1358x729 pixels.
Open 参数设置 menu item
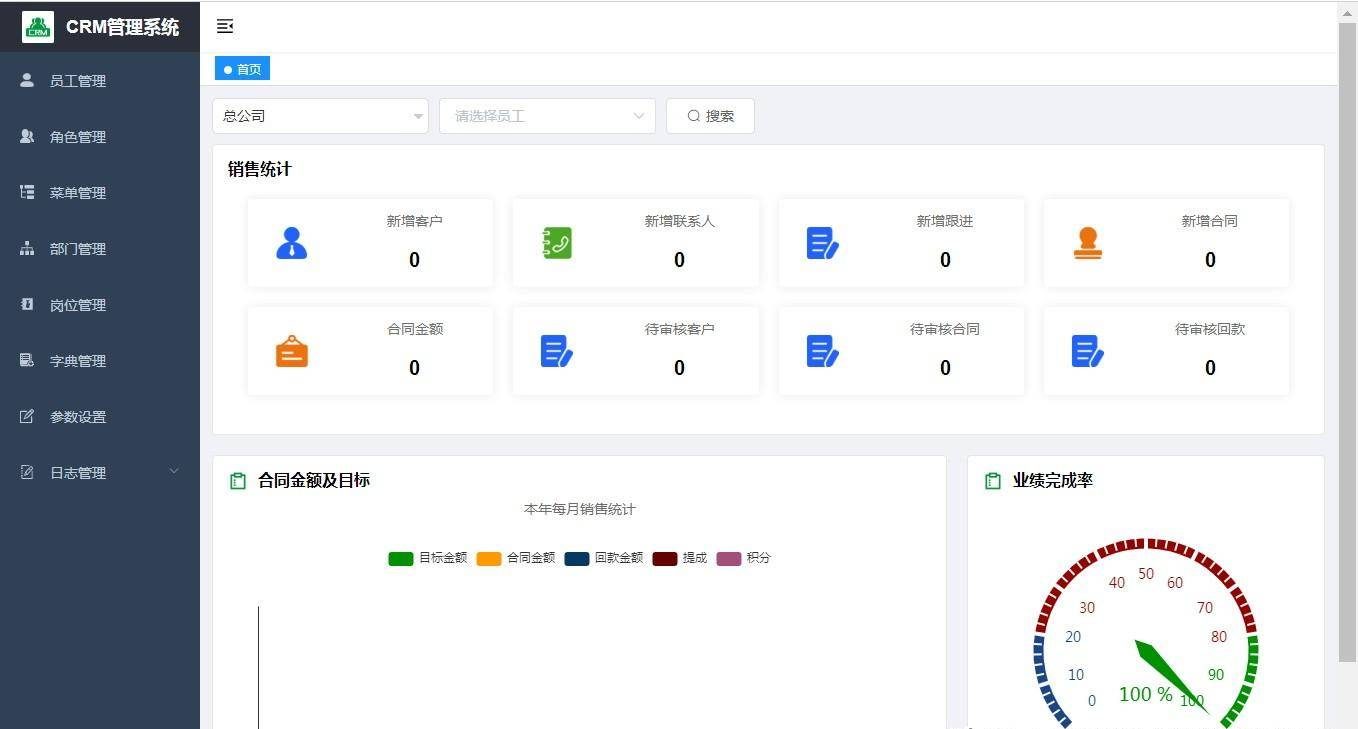coord(100,417)
